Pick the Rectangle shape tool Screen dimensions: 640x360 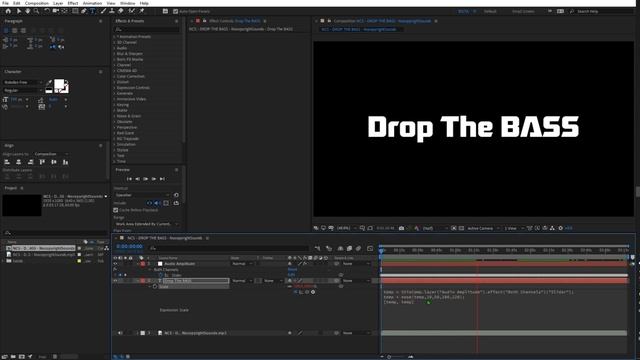[75, 11]
